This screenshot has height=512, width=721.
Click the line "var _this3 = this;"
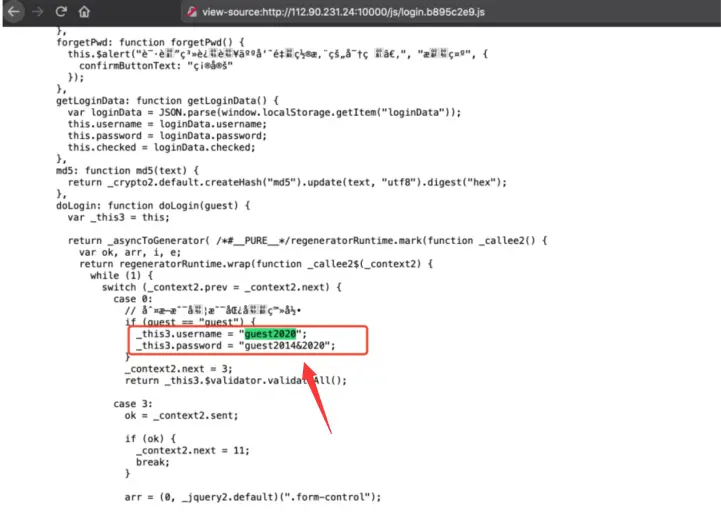click(119, 217)
